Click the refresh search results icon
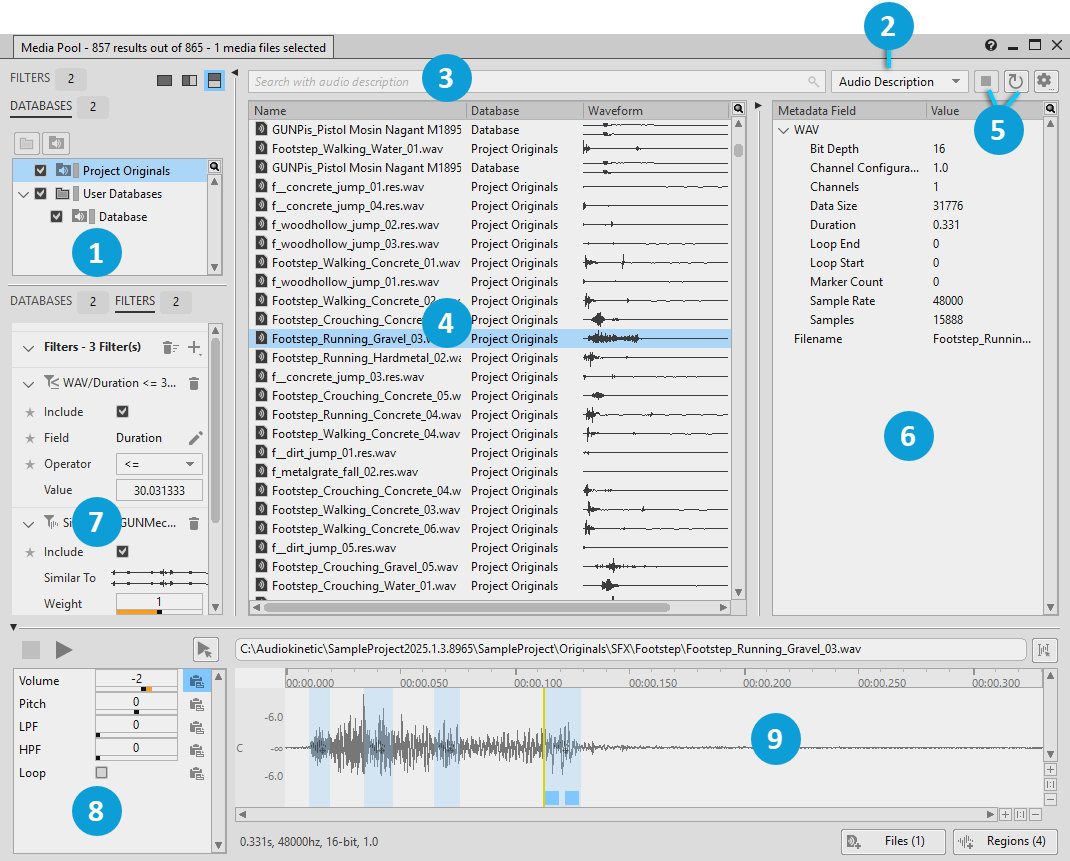 [1016, 82]
